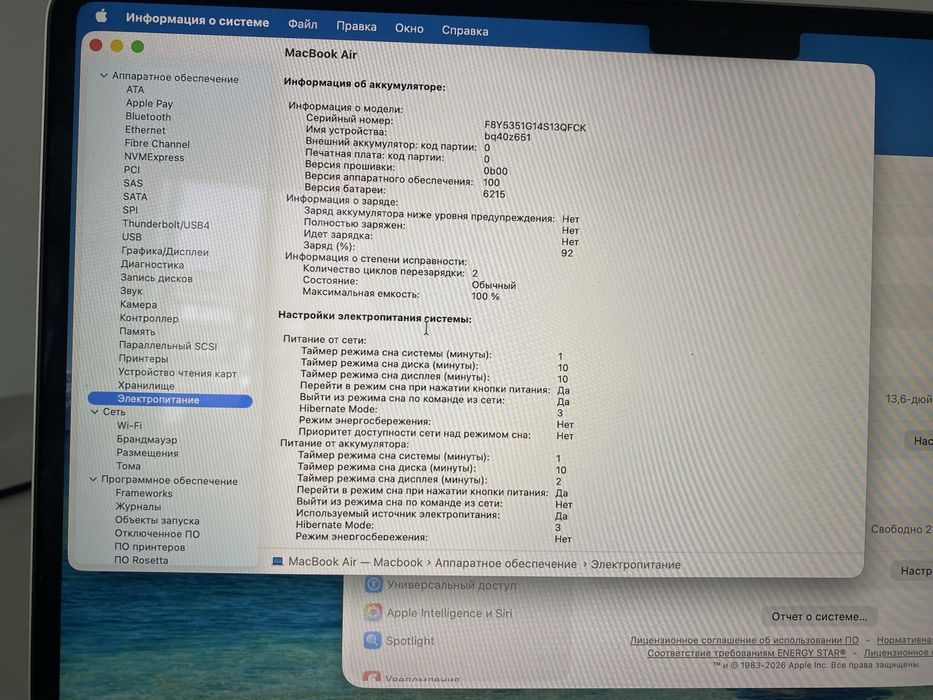
Task: Collapse the Программное обеспечение section
Action: (x=93, y=479)
